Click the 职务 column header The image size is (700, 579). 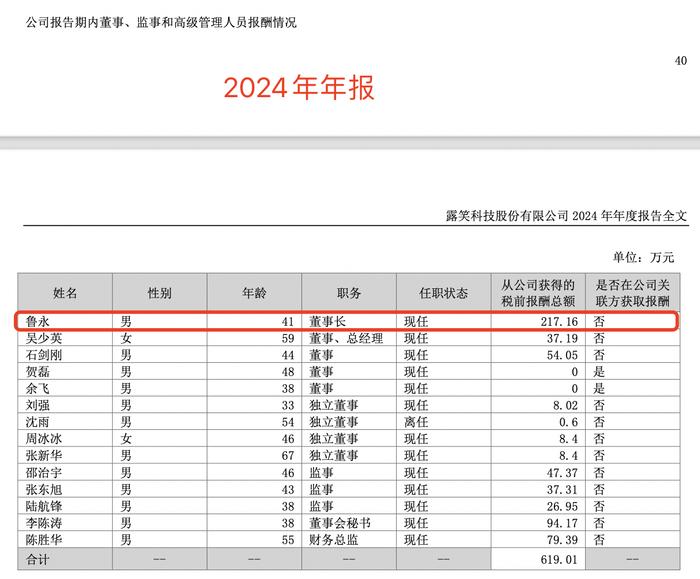pos(349,293)
